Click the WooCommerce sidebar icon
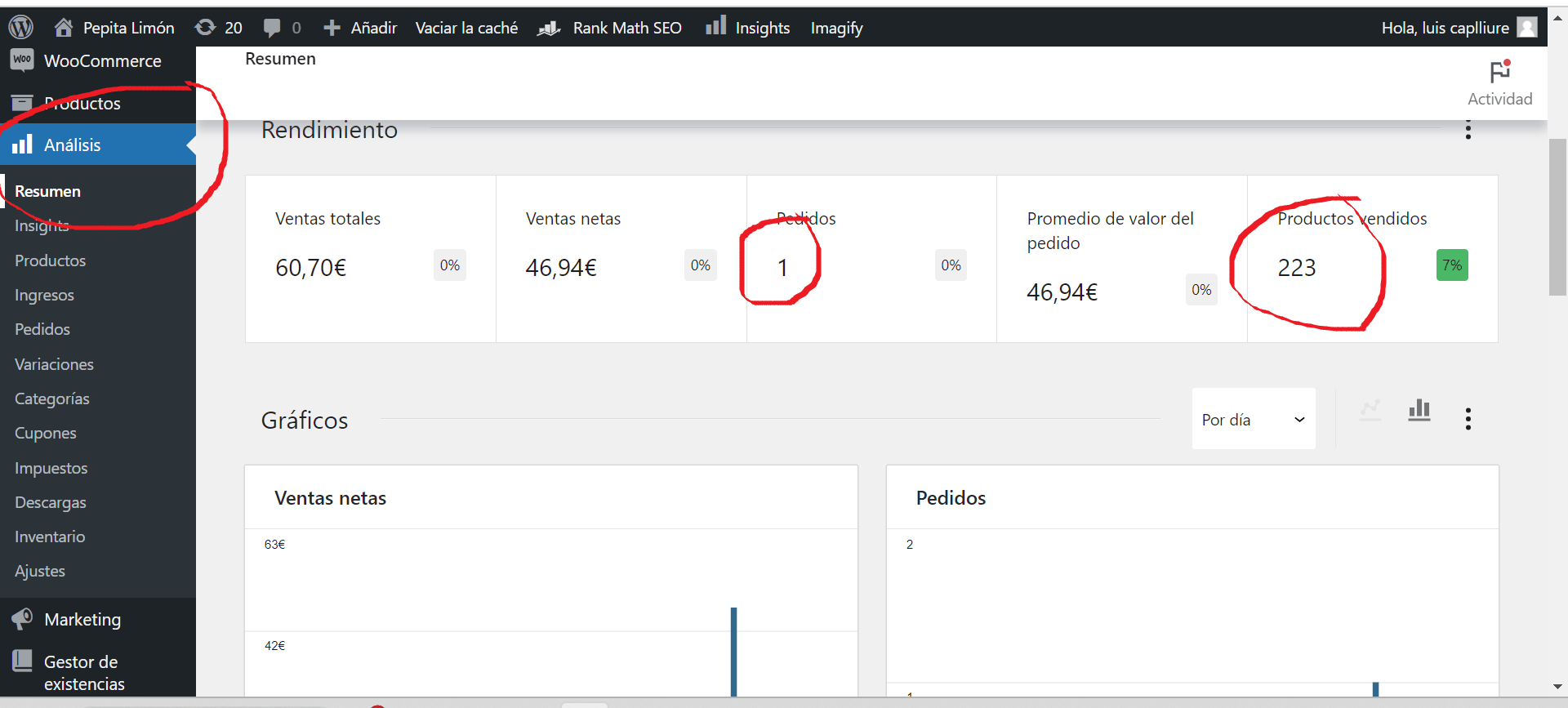The width and height of the screenshot is (1568, 708). click(22, 60)
